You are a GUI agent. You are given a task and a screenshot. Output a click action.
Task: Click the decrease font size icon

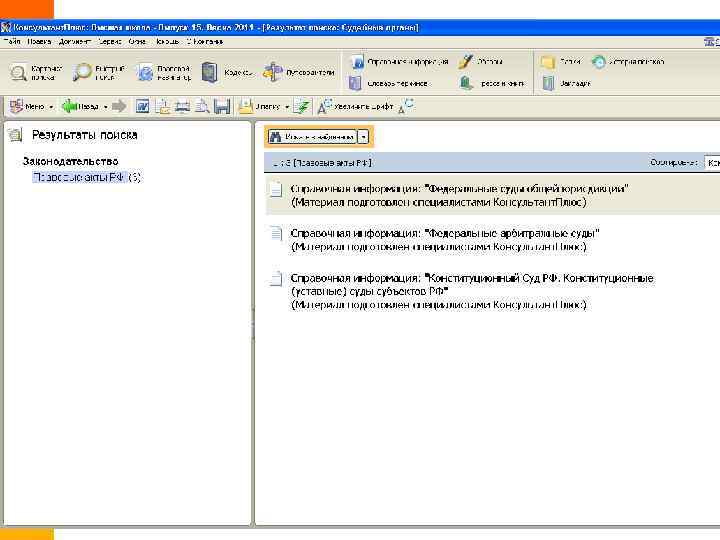(406, 107)
